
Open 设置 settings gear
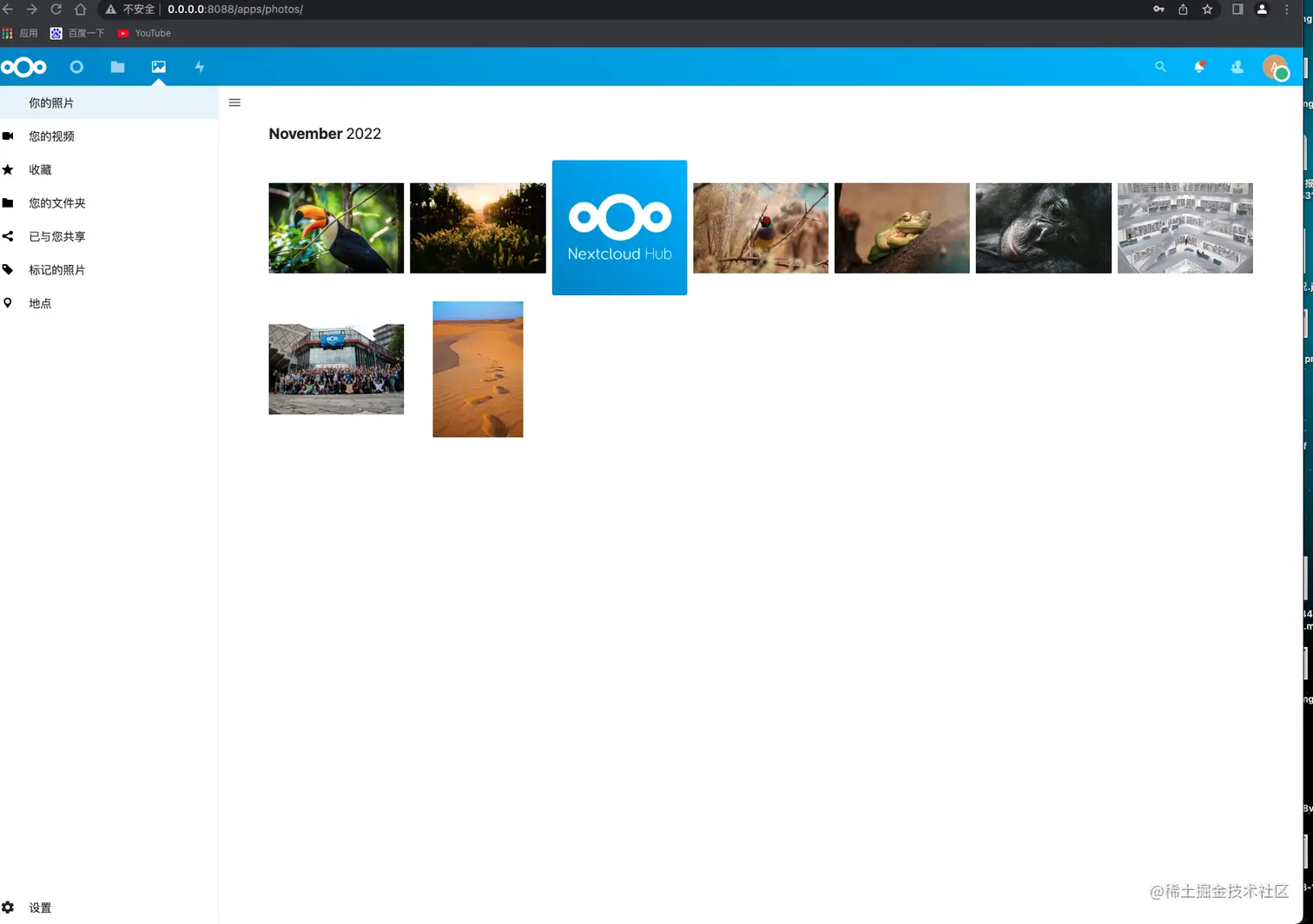[x=40, y=907]
